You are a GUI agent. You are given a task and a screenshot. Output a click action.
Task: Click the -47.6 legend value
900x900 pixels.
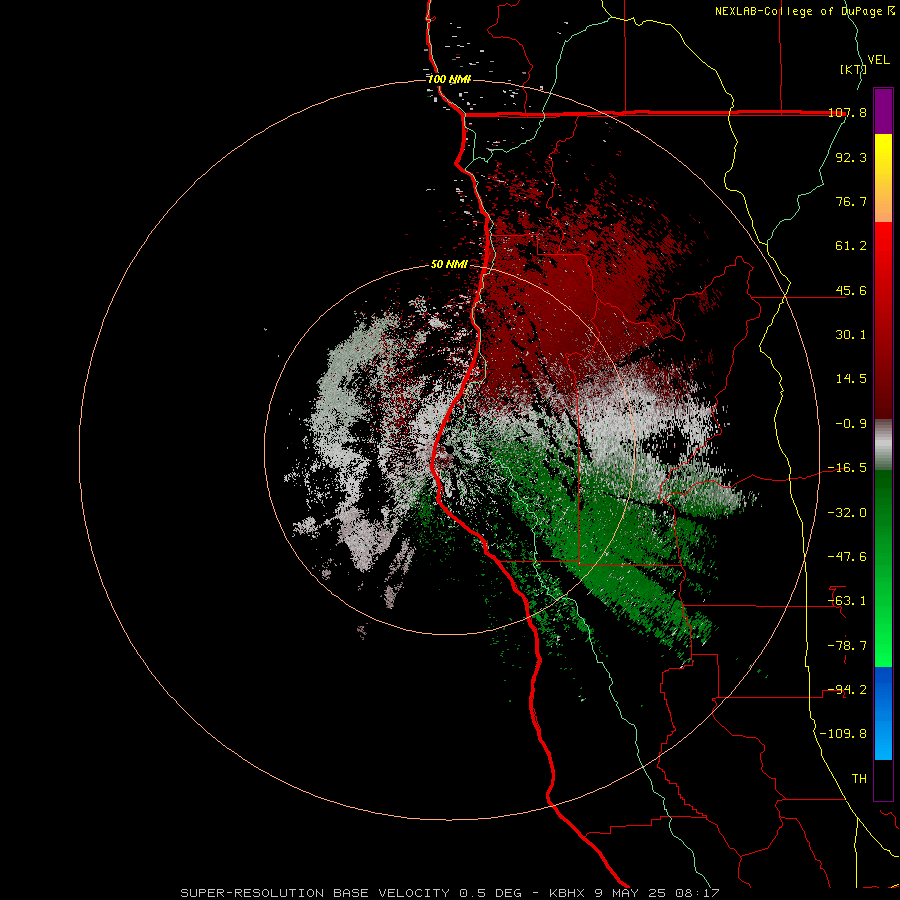tap(847, 557)
